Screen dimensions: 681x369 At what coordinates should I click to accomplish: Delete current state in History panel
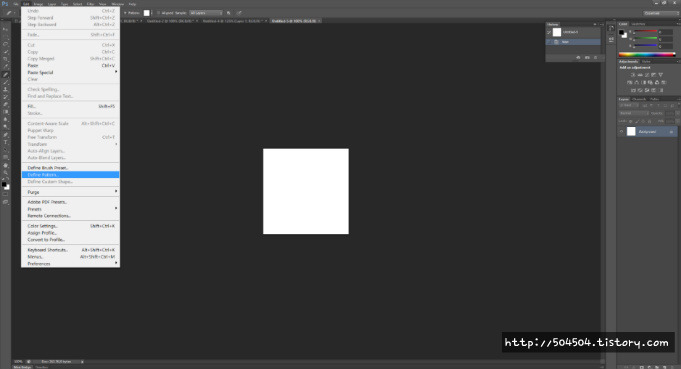(x=595, y=57)
